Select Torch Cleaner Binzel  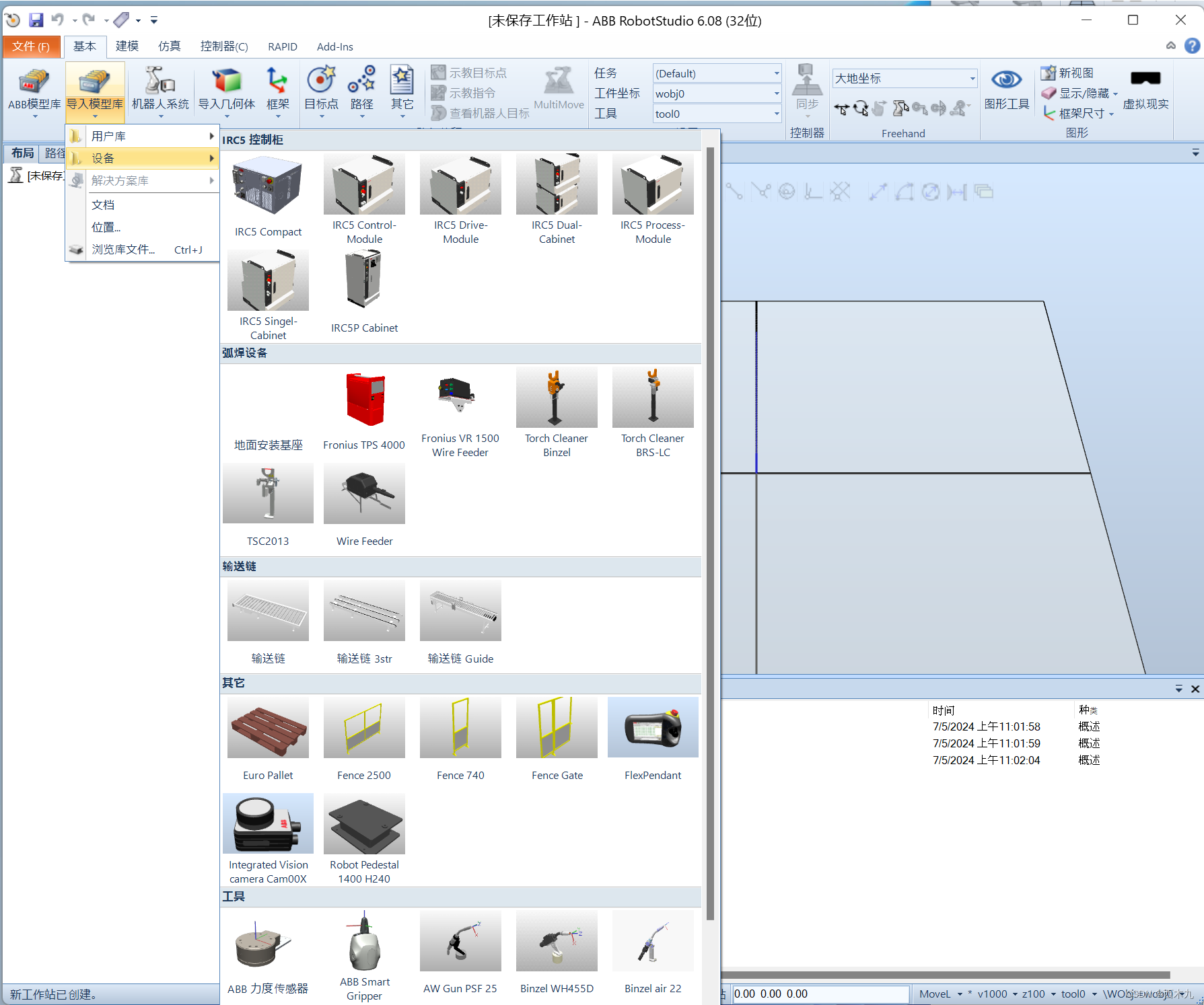click(557, 412)
